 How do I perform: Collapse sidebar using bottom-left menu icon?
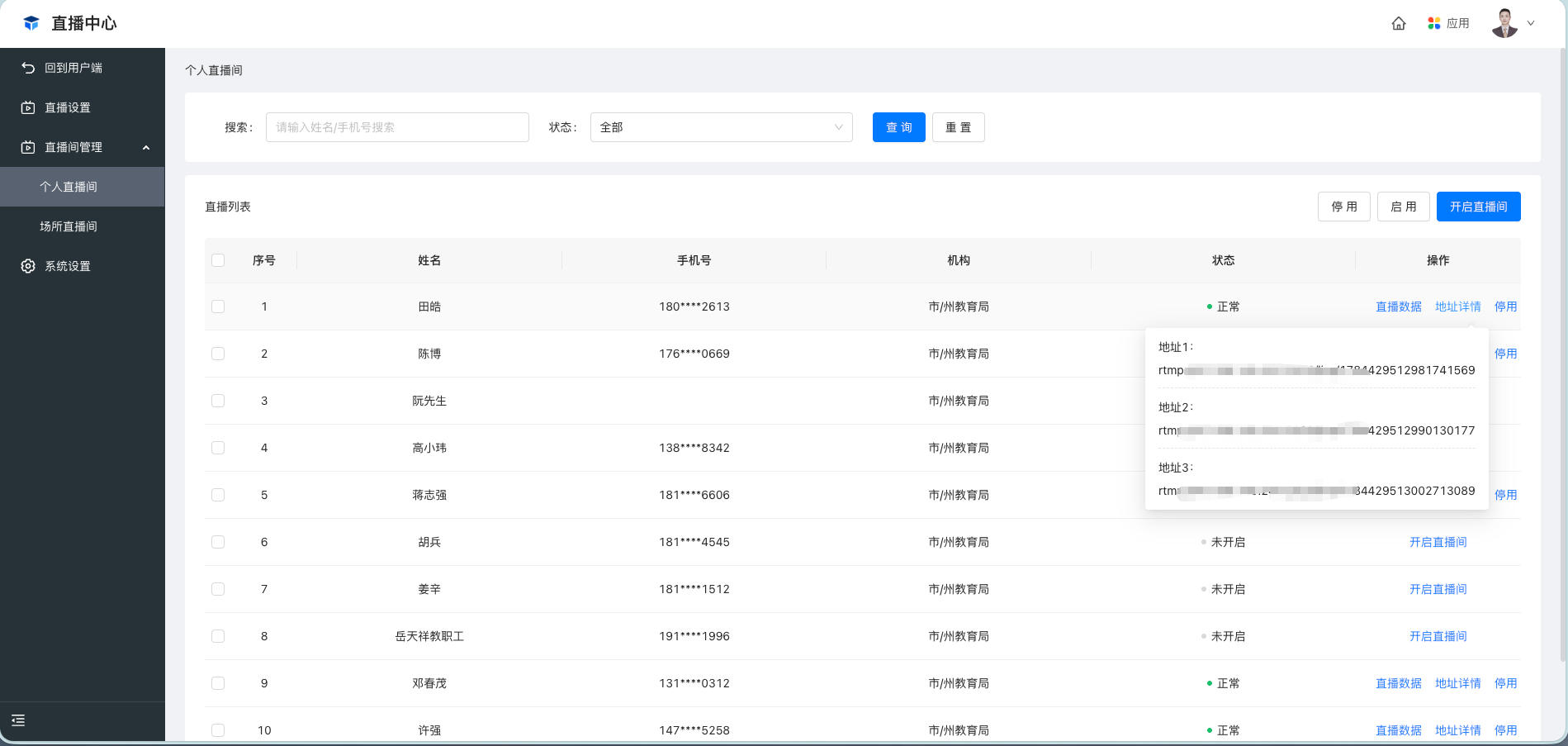18,720
